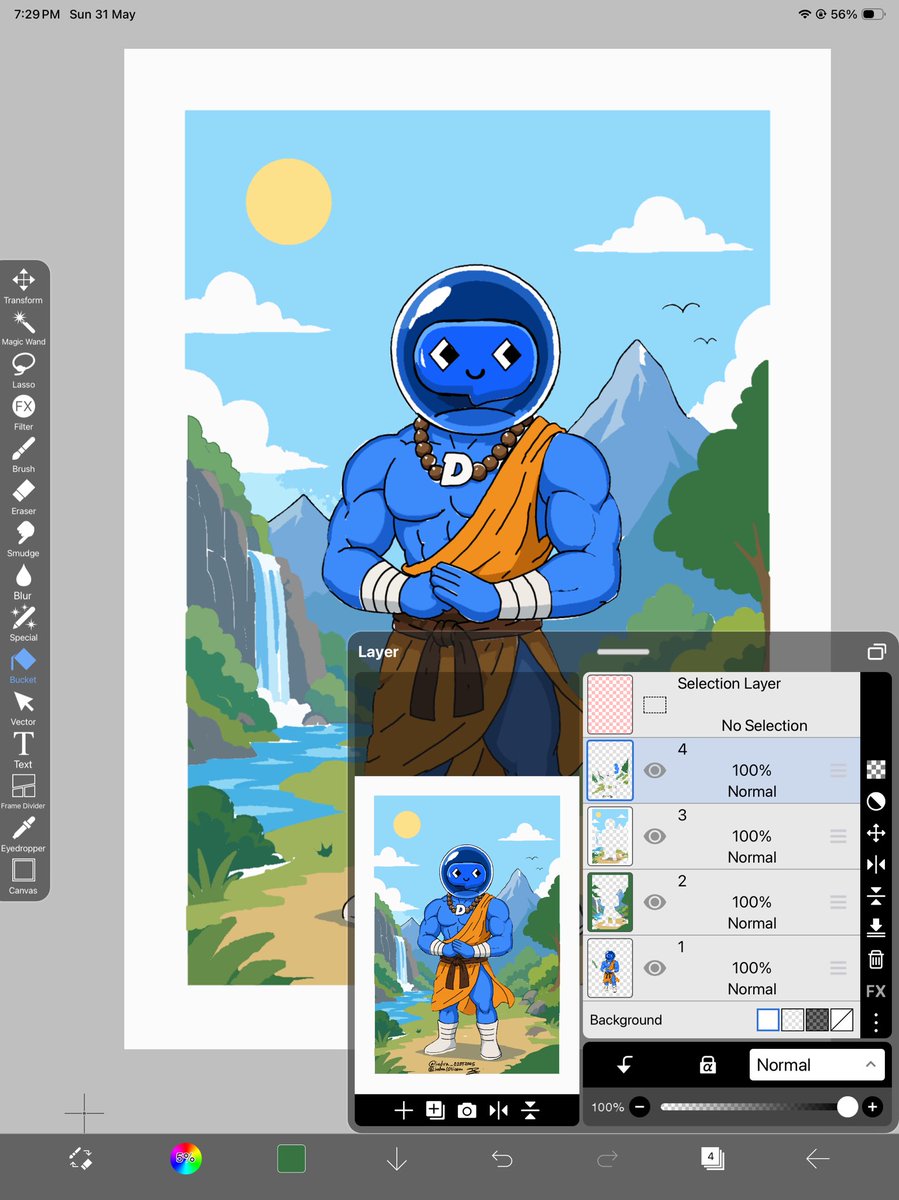
Task: Select the Smudge tool
Action: click(23, 538)
